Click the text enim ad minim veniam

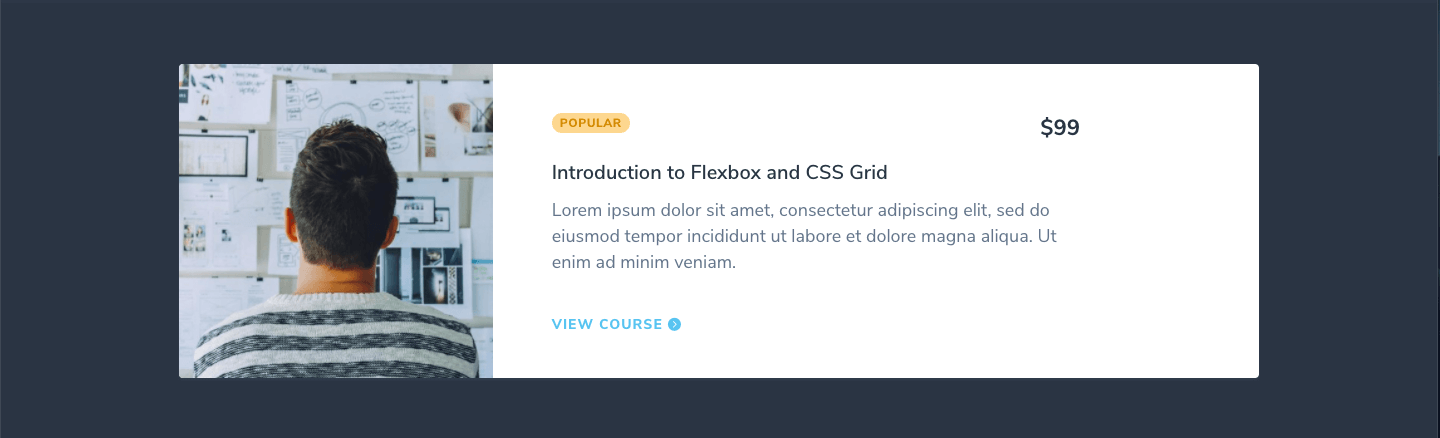click(x=644, y=263)
